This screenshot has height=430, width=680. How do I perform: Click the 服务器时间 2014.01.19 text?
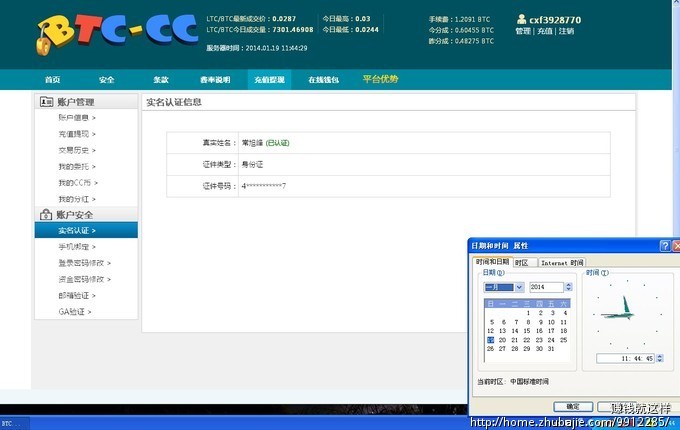click(257, 48)
